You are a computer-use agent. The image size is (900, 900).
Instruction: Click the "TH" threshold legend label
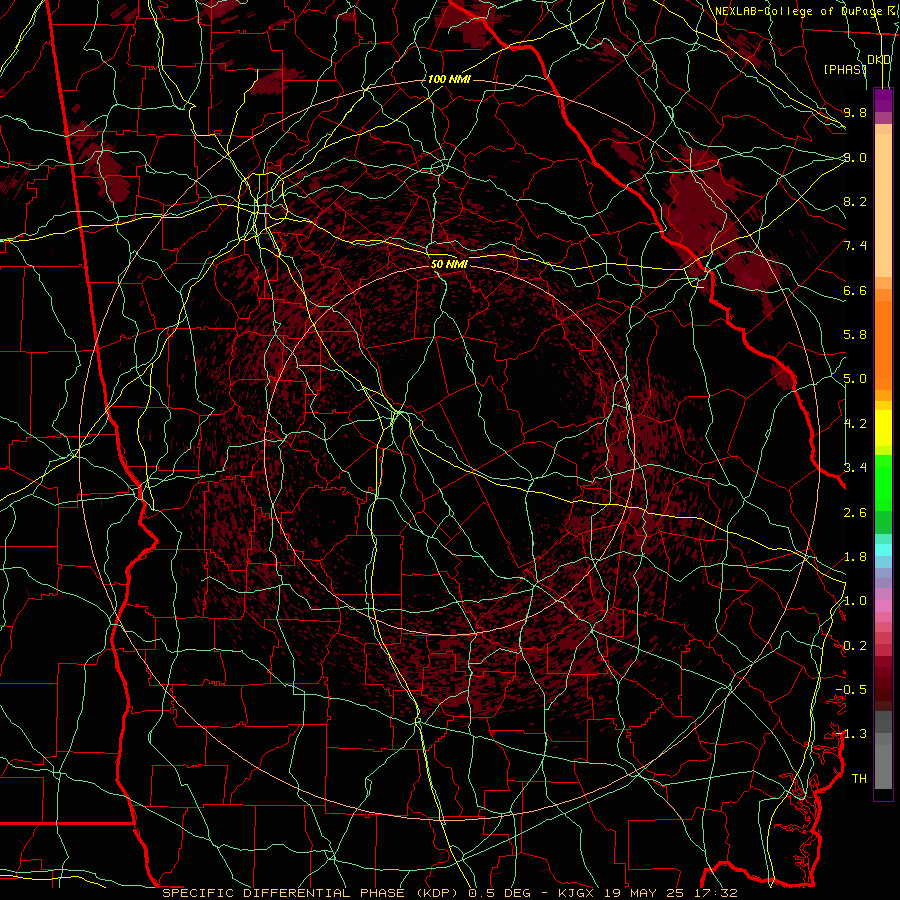click(859, 779)
